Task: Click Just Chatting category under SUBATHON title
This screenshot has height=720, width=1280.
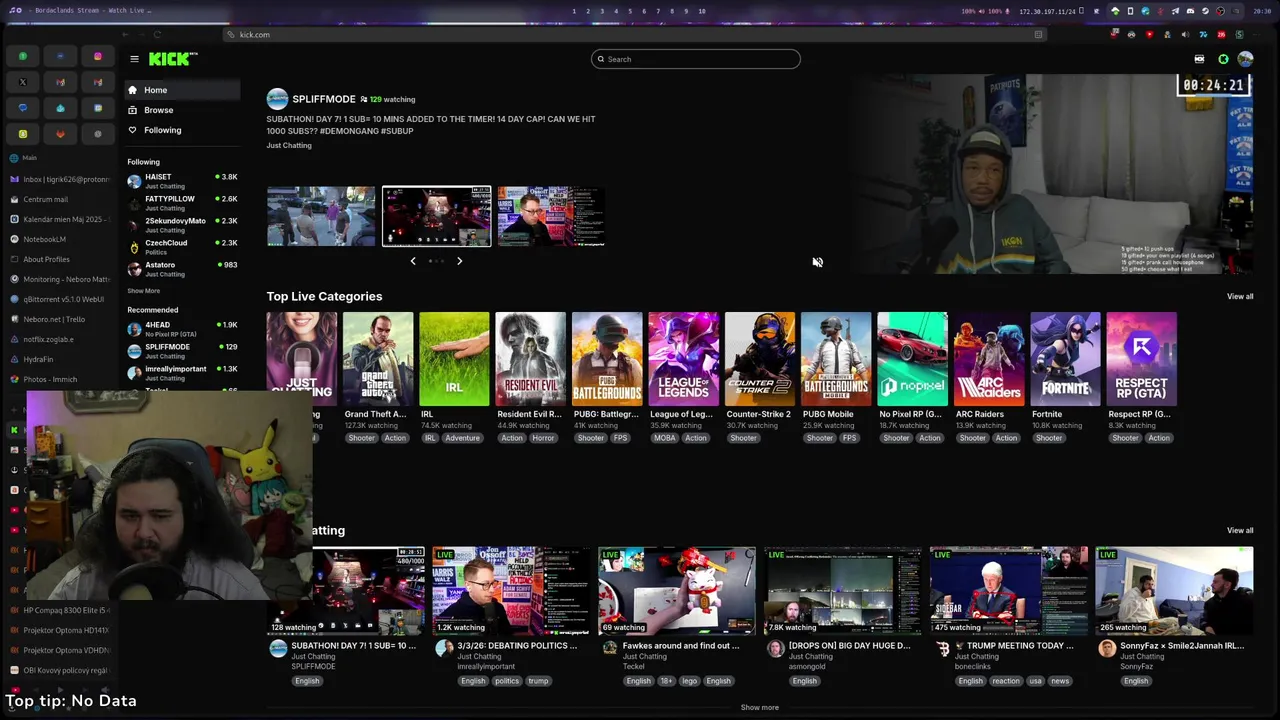Action: click(x=289, y=145)
